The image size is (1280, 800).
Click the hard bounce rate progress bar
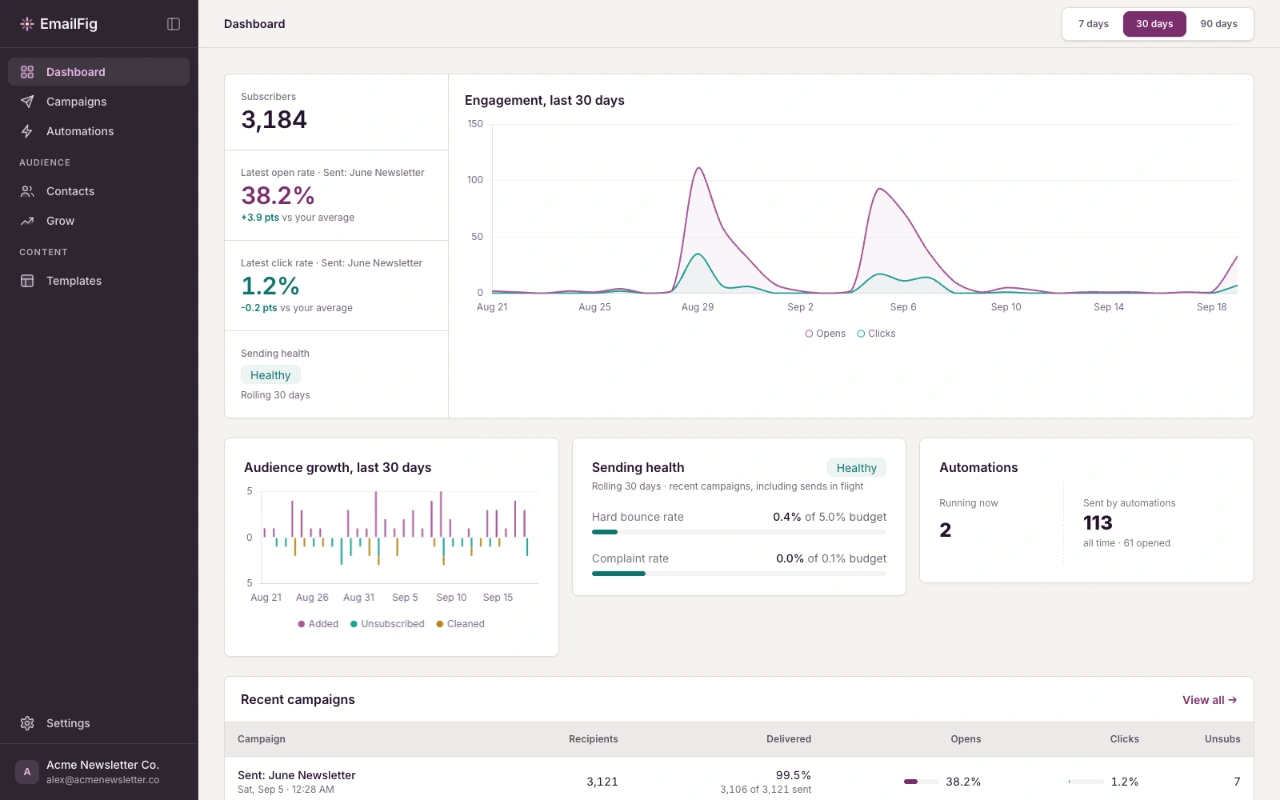tap(739, 532)
